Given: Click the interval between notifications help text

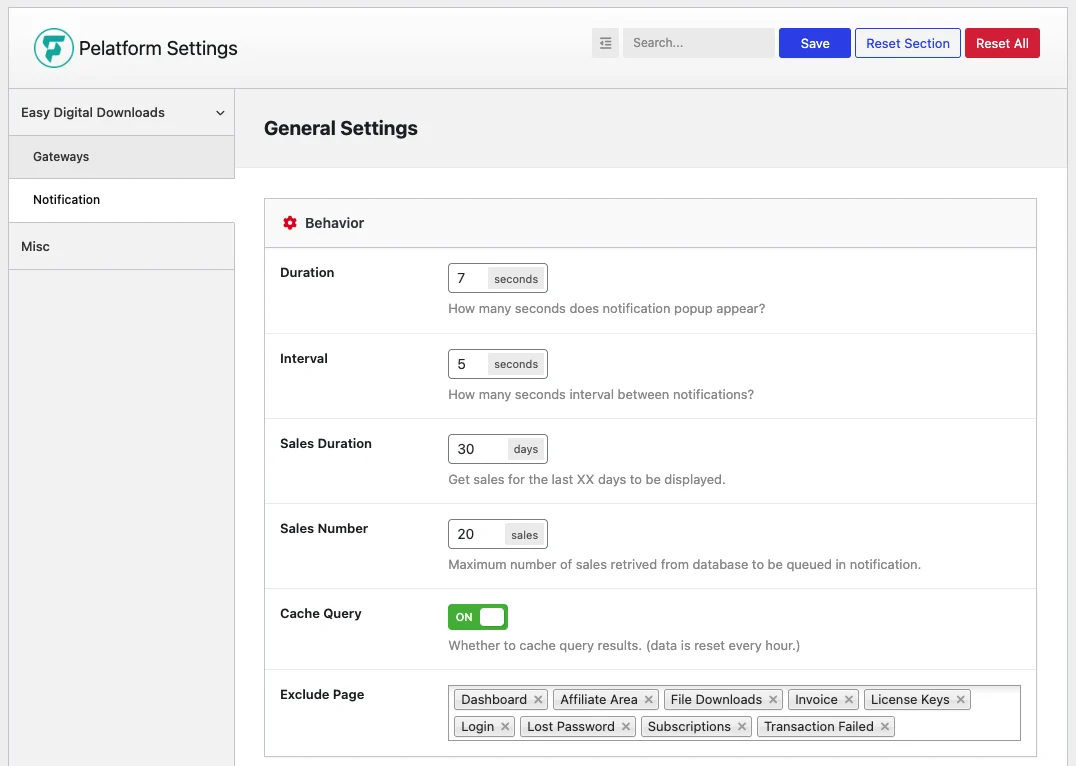Looking at the screenshot, I should pyautogui.click(x=601, y=395).
